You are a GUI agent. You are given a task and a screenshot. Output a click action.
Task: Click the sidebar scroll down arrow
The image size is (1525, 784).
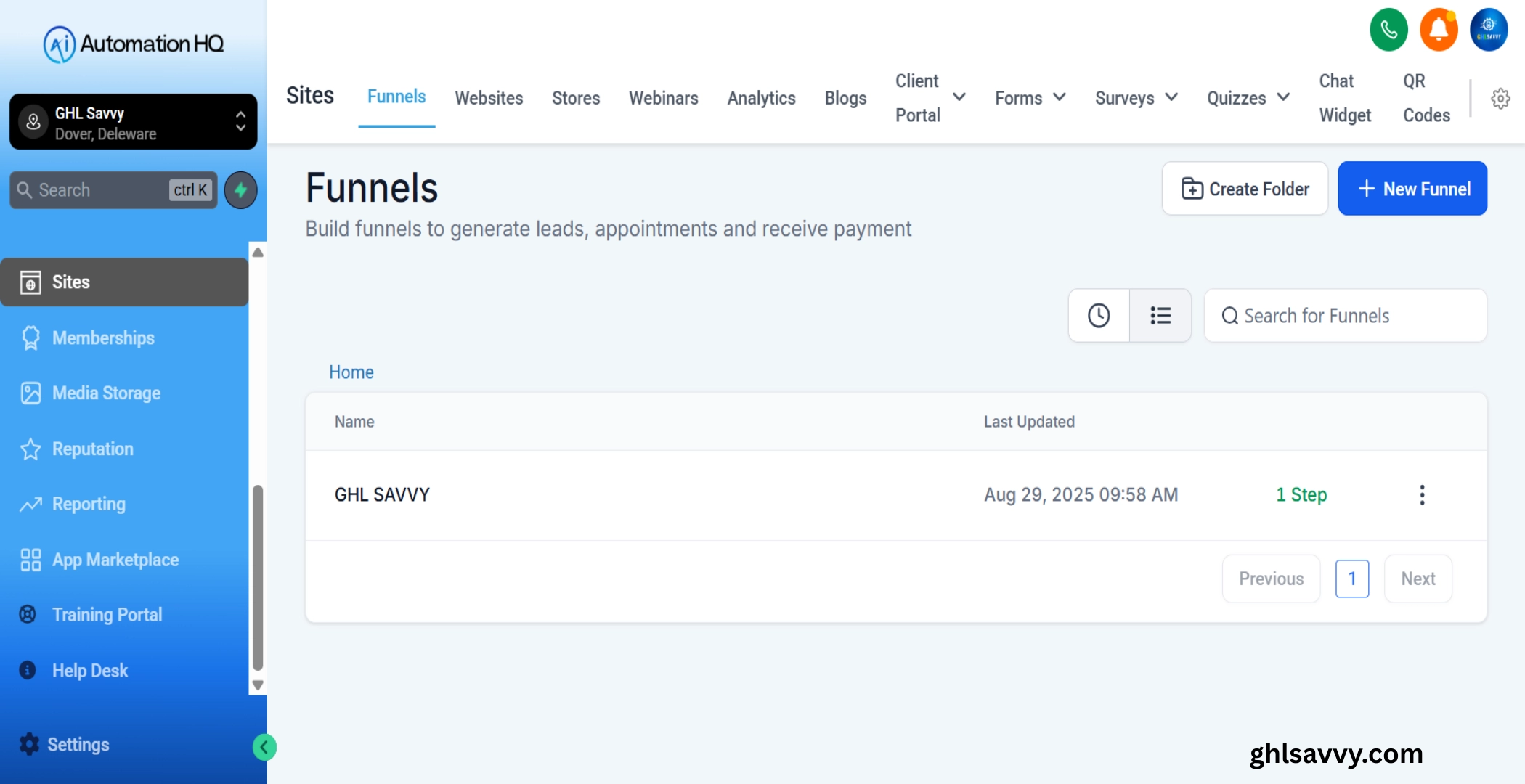[258, 685]
